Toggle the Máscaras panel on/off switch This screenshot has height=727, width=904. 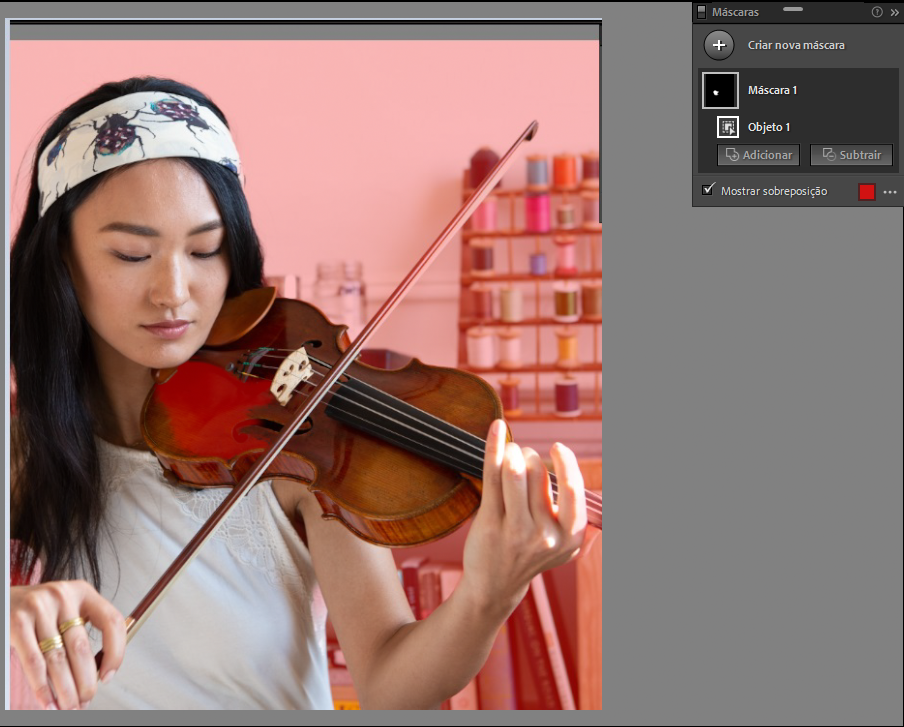(702, 12)
